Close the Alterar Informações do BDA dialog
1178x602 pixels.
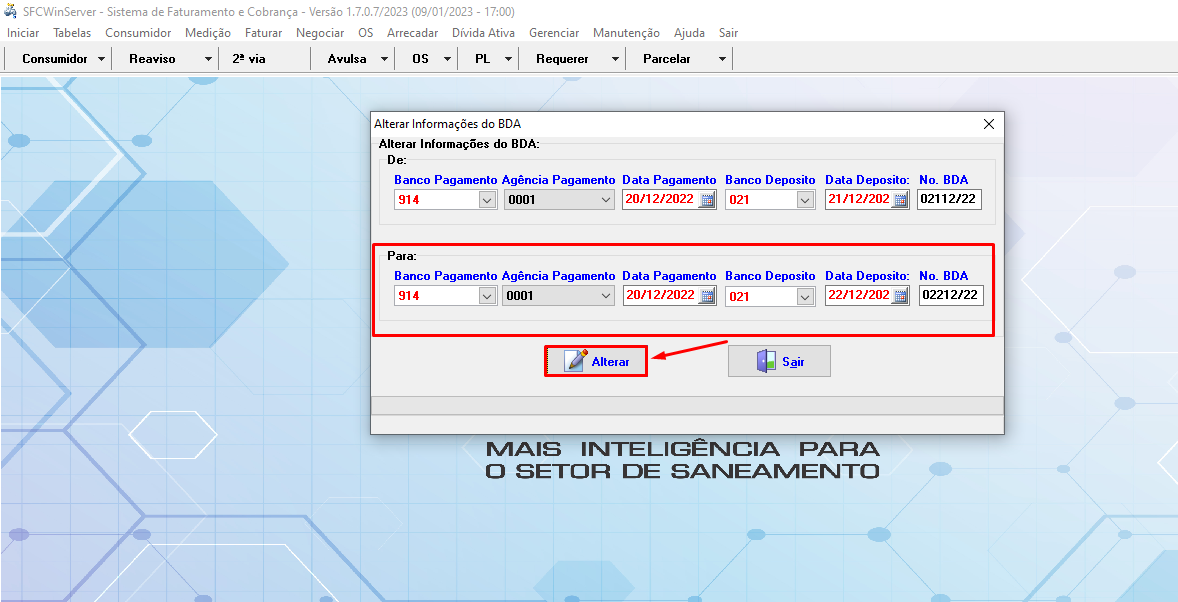pos(989,124)
